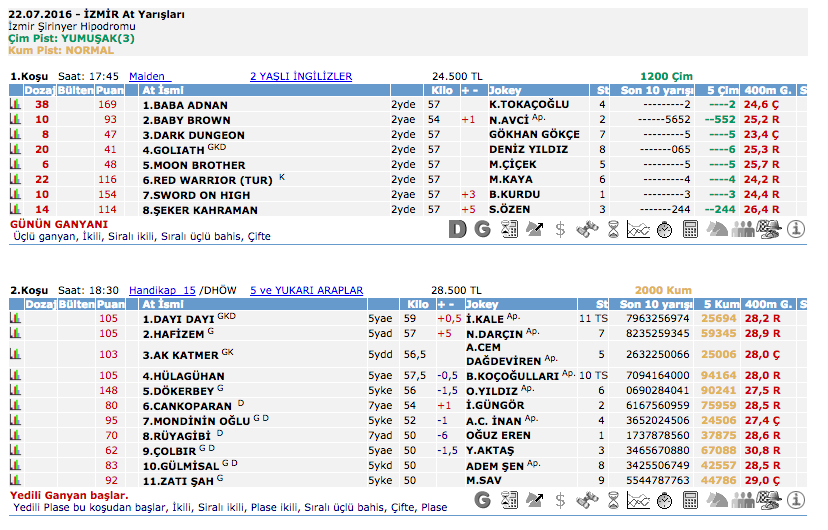Click the 5 ve YUKARI ARAPLAR link
828x530 pixels.
[x=306, y=290]
